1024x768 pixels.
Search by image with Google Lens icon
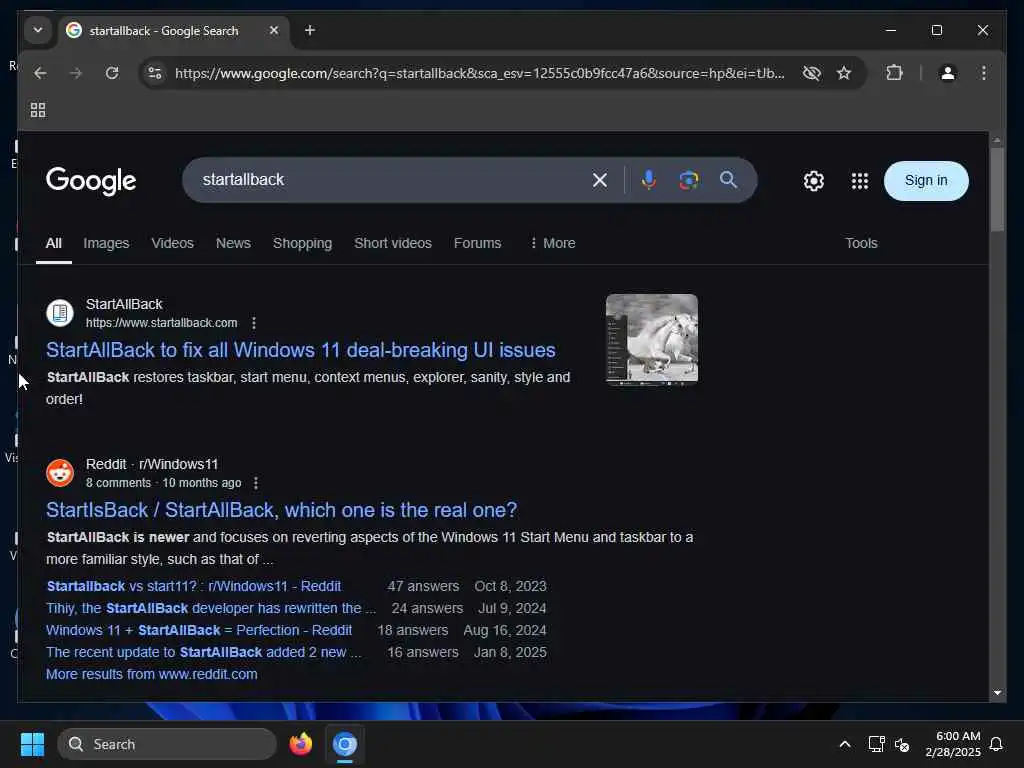688,180
